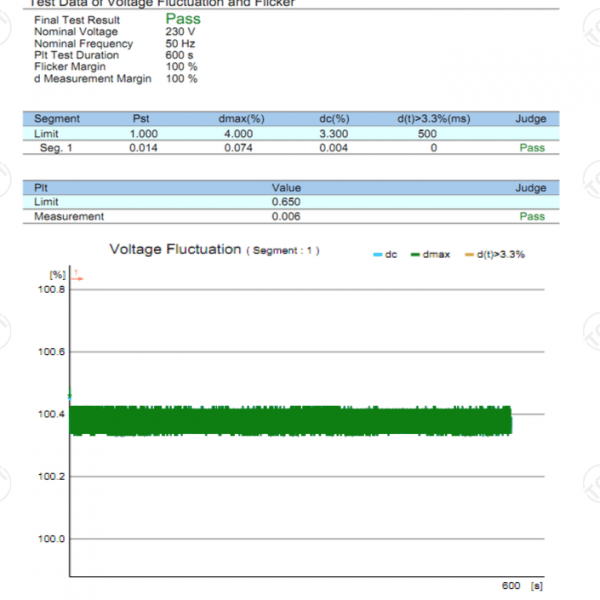
Task: Click the 100.8 y-axis tick label
Action: (x=52, y=290)
